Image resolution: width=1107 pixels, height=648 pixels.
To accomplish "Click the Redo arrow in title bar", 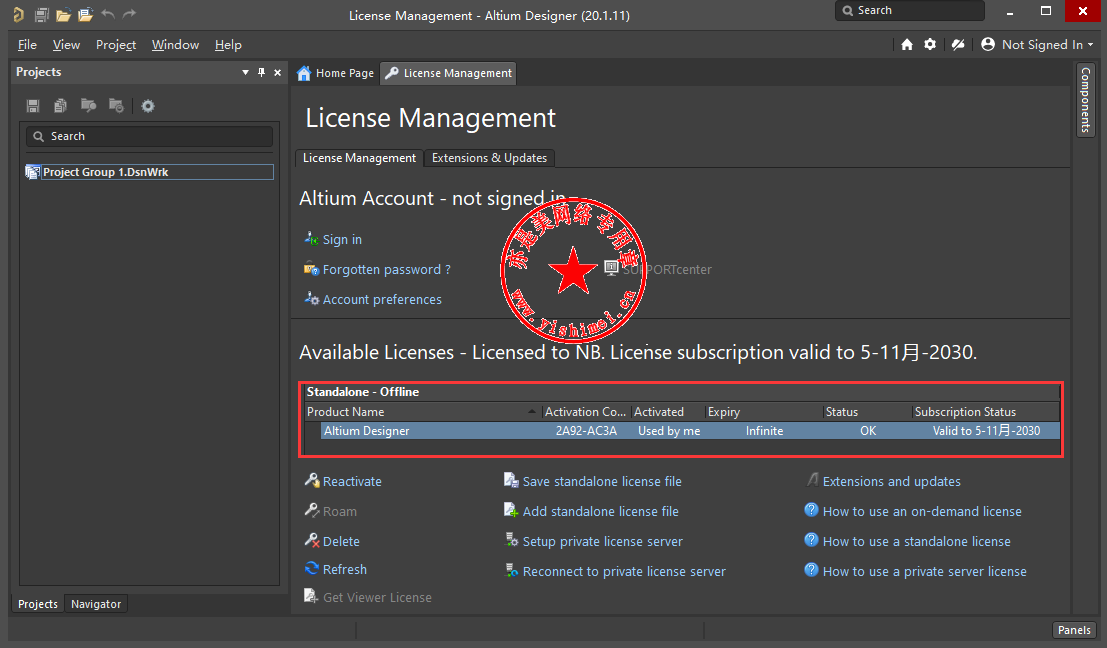I will click(x=129, y=14).
